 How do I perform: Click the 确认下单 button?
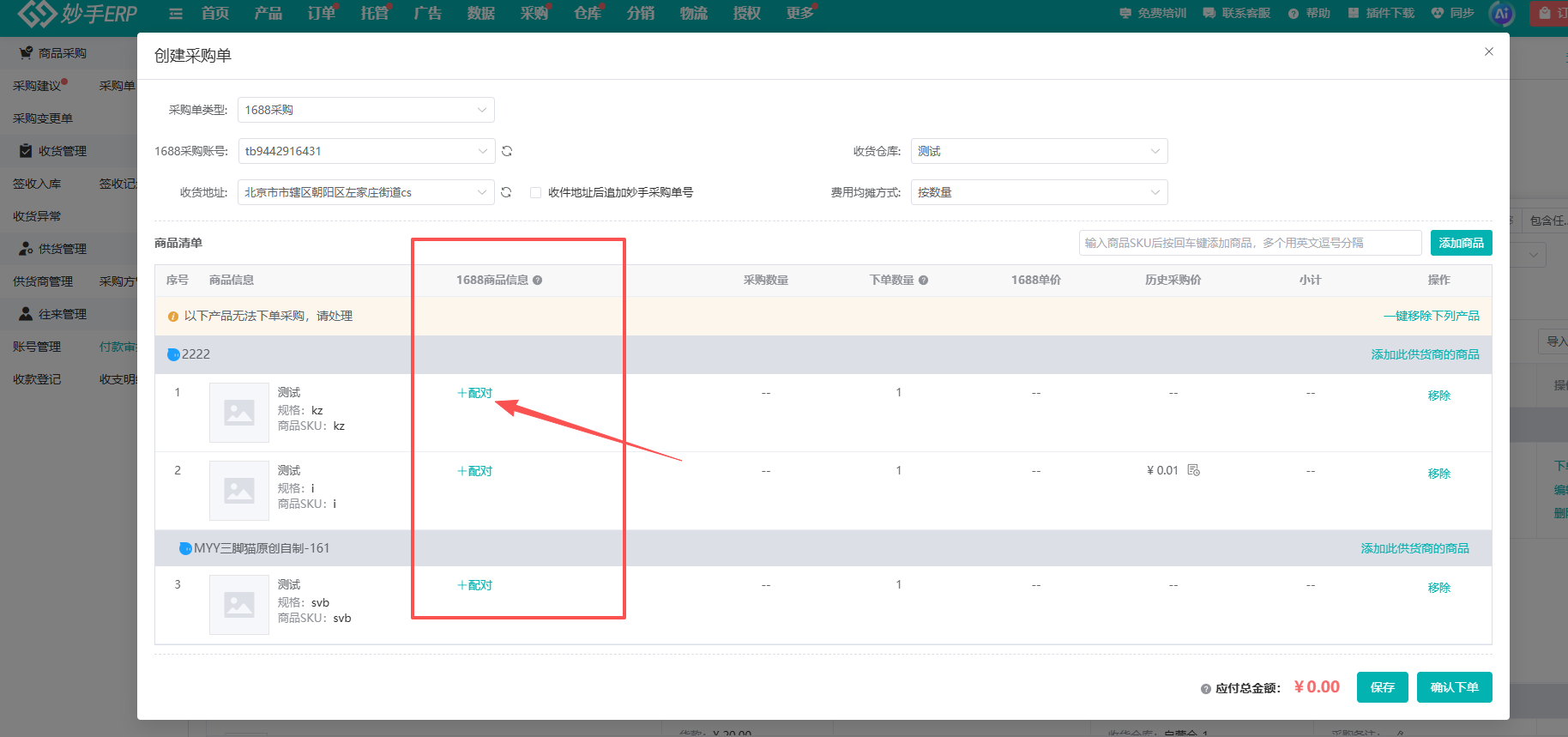(1455, 687)
